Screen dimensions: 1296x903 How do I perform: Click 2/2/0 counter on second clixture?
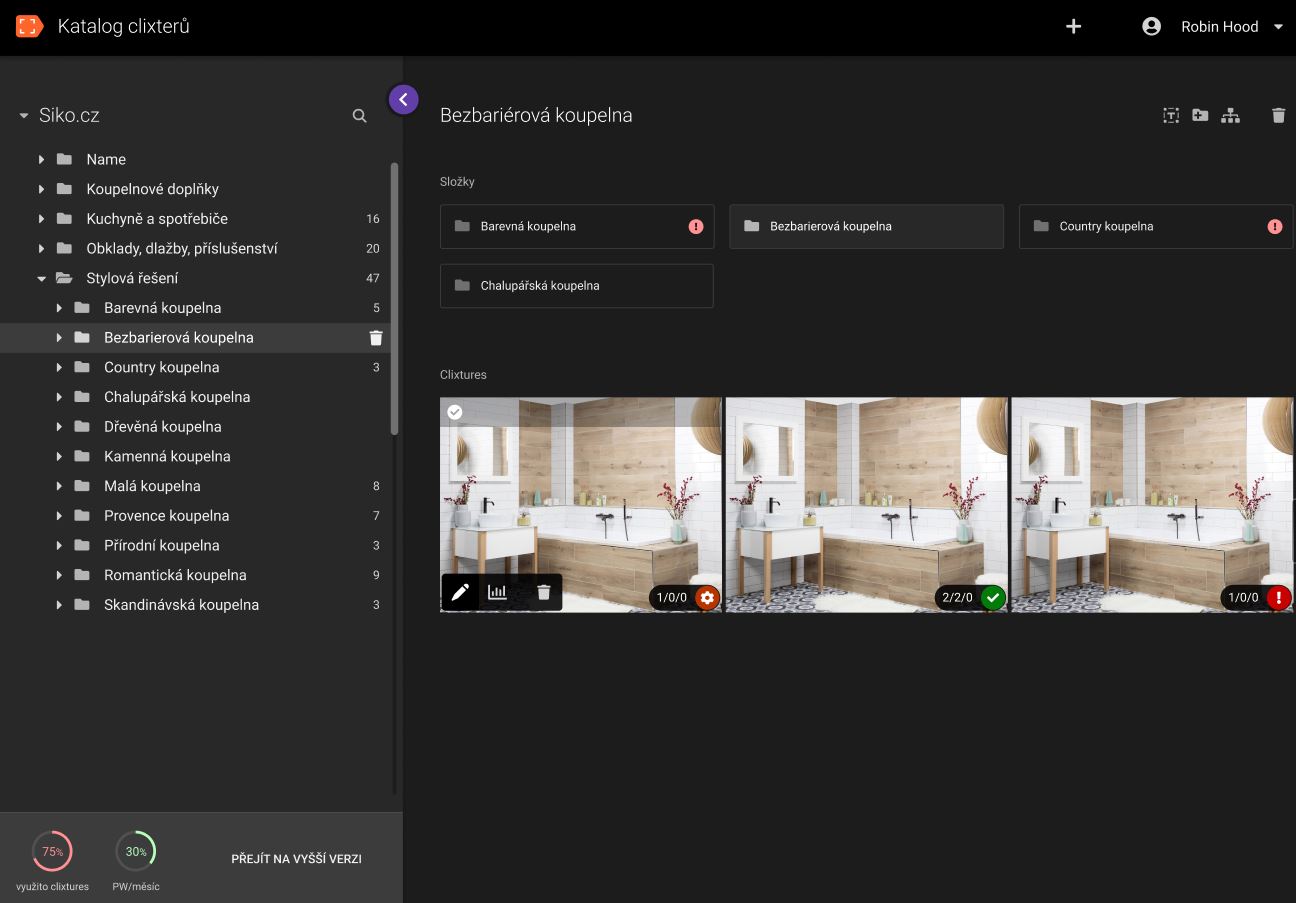coord(957,598)
